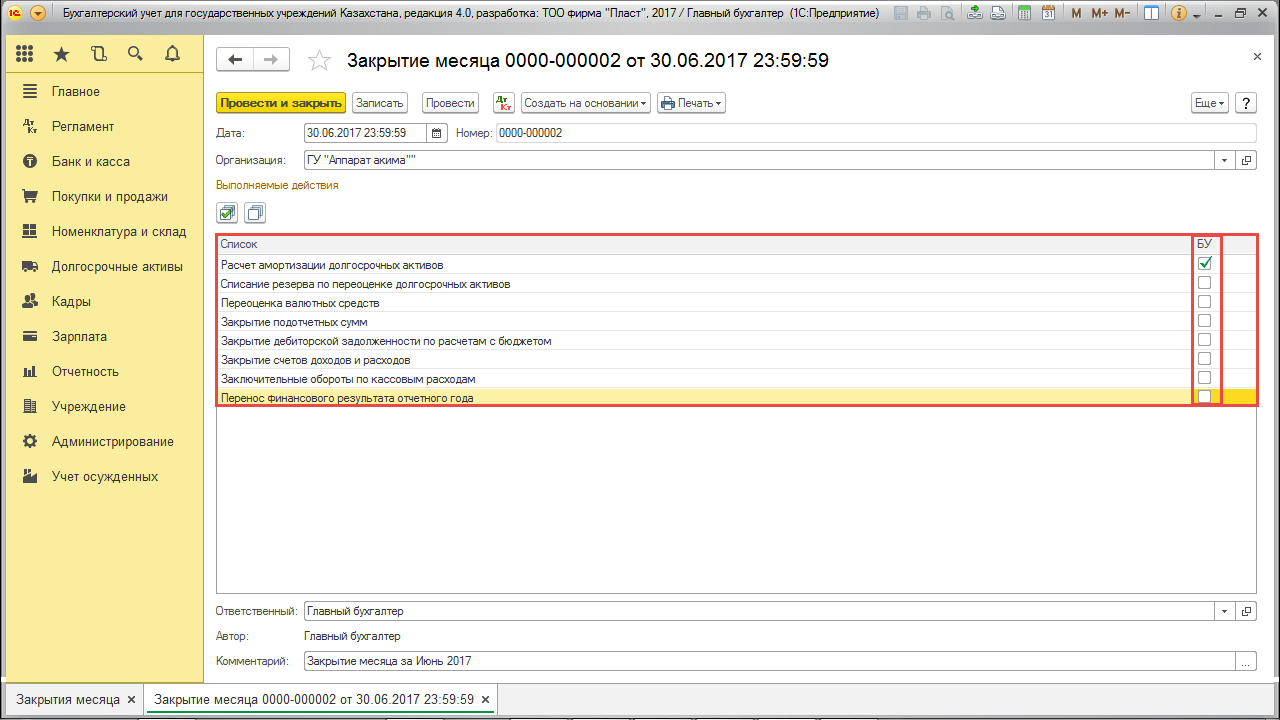Open the Печать dropdown menu
Viewport: 1280px width, 720px height.
point(690,103)
